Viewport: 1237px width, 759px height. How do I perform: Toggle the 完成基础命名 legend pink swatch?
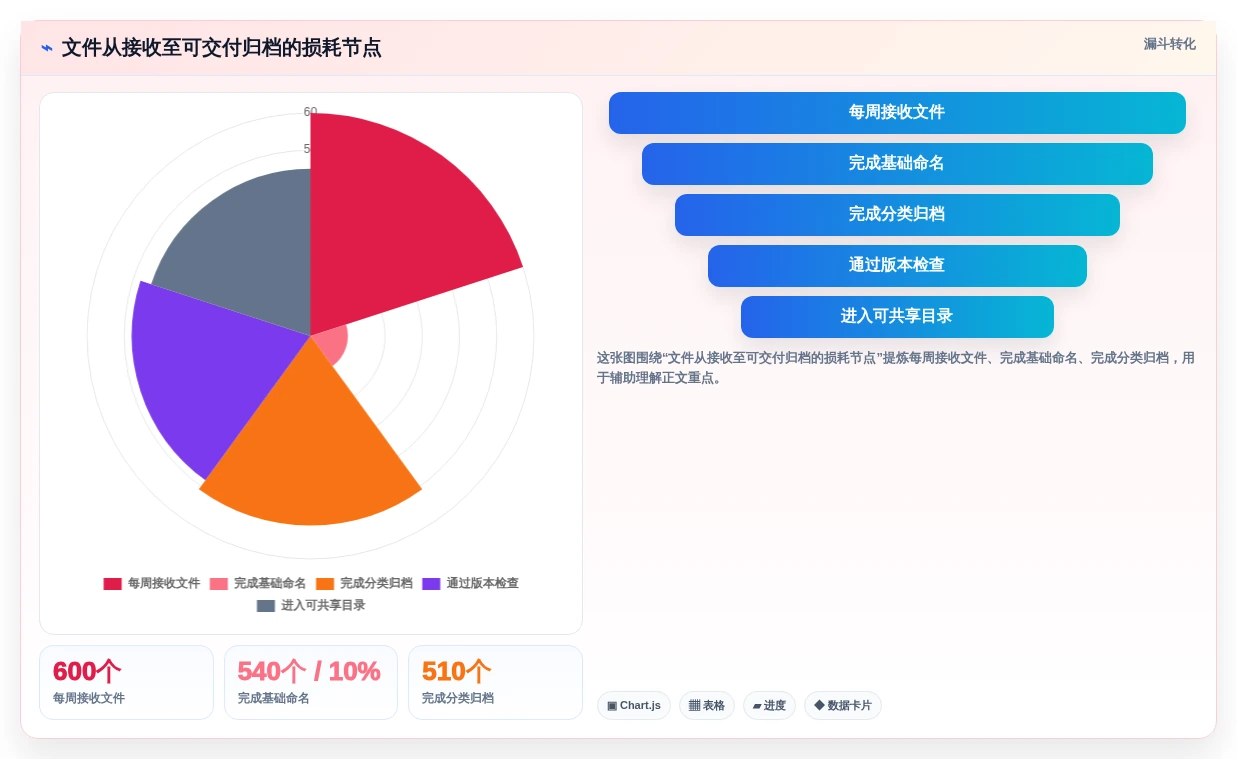219,584
